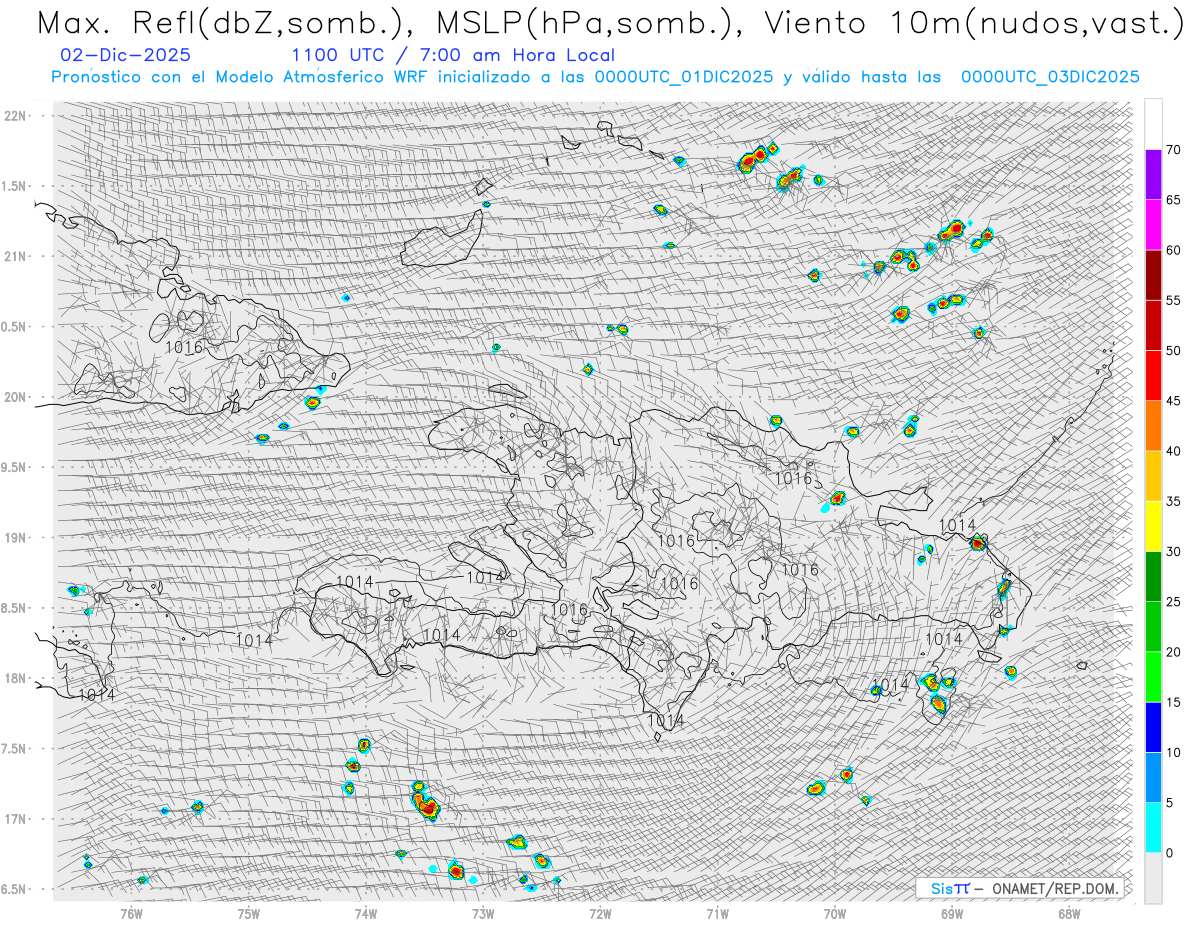1200x927 pixels.
Task: Click the purple 65–70 dBZ colorbar segment
Action: (x=1153, y=175)
